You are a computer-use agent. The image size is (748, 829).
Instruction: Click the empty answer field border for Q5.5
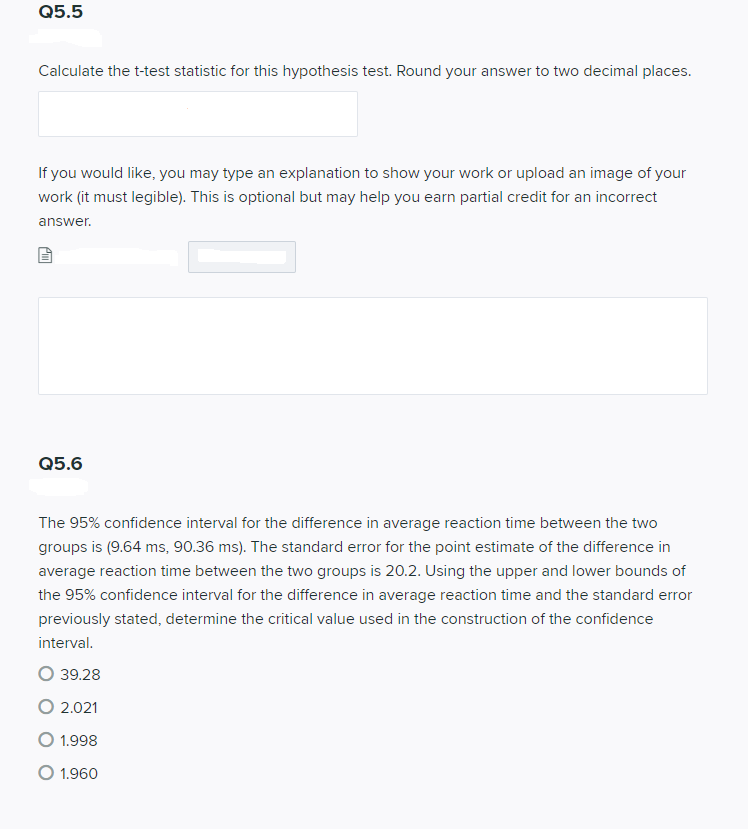point(197,113)
